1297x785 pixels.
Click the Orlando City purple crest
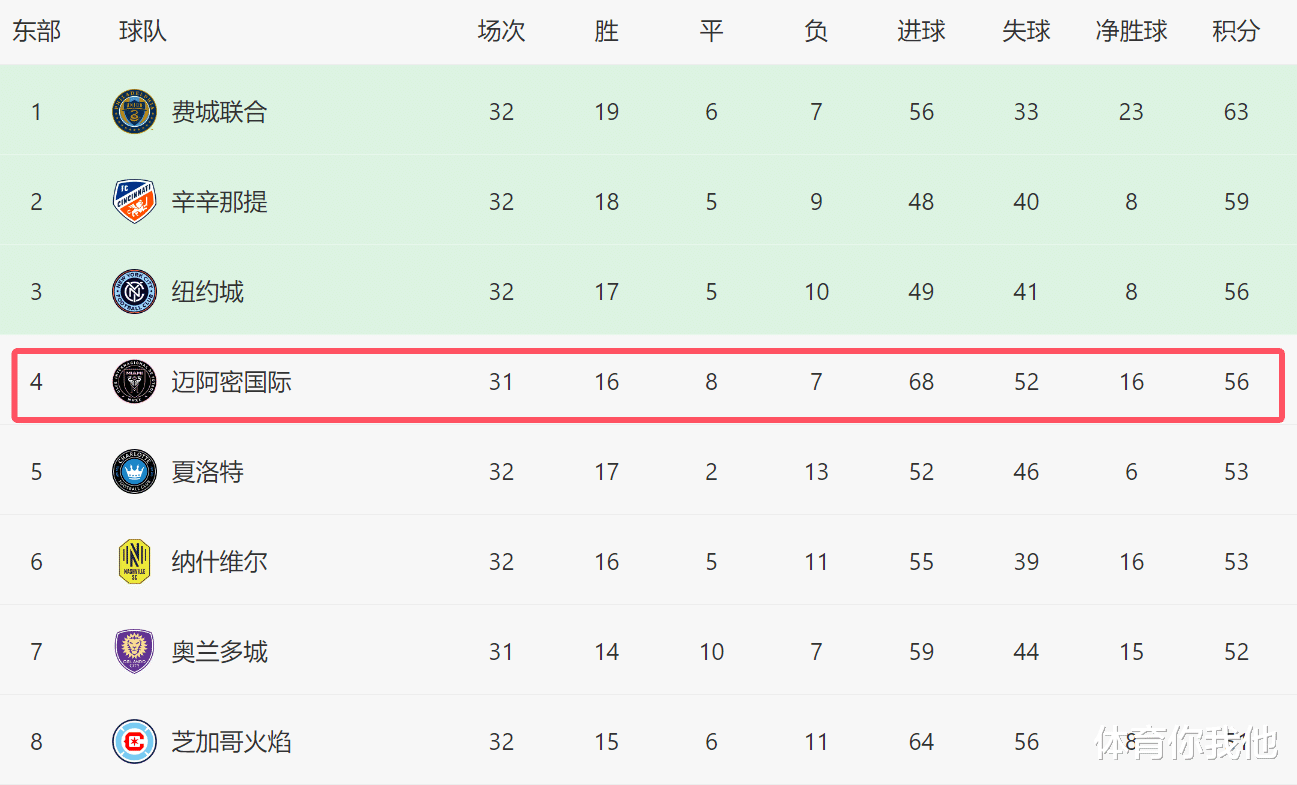coord(134,652)
